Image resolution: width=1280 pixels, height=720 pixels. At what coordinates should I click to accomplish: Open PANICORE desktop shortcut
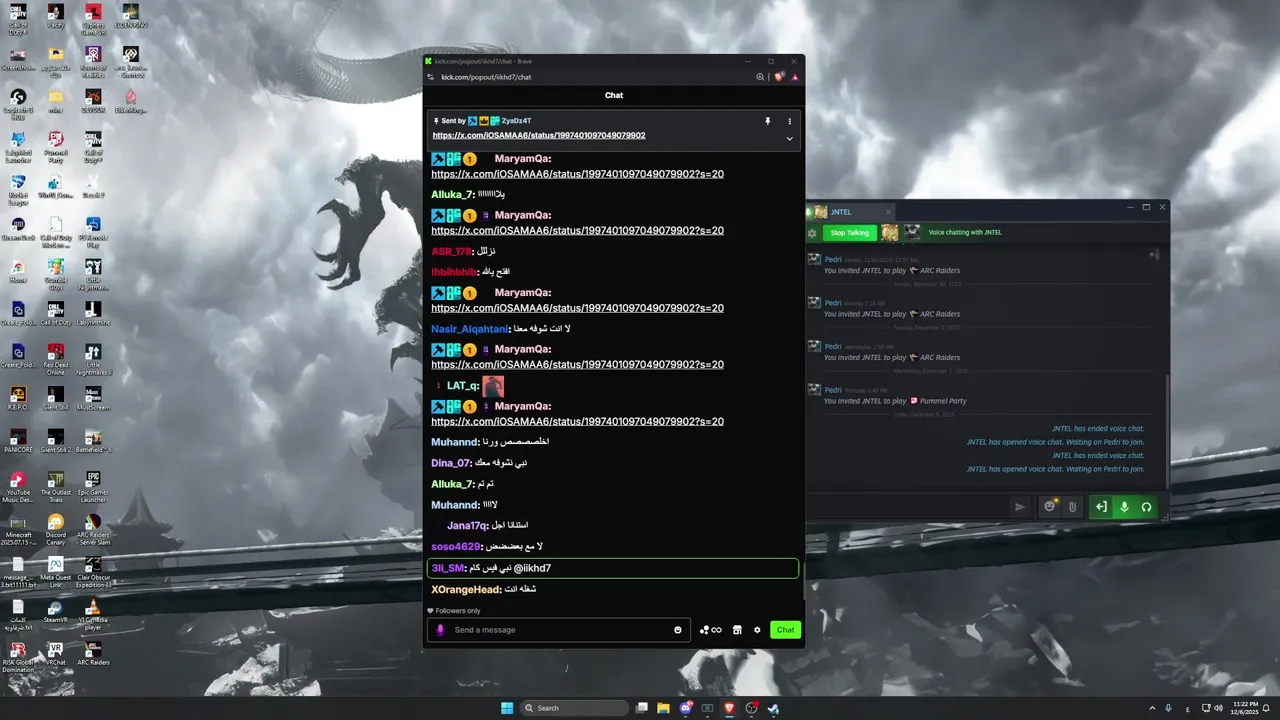pos(18,440)
